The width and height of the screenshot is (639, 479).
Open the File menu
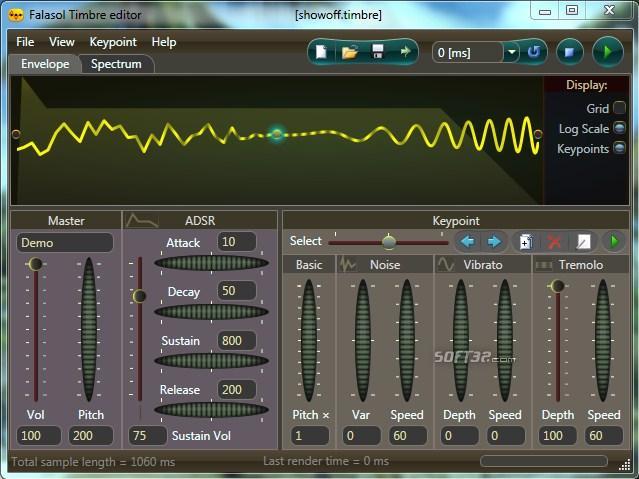point(25,42)
